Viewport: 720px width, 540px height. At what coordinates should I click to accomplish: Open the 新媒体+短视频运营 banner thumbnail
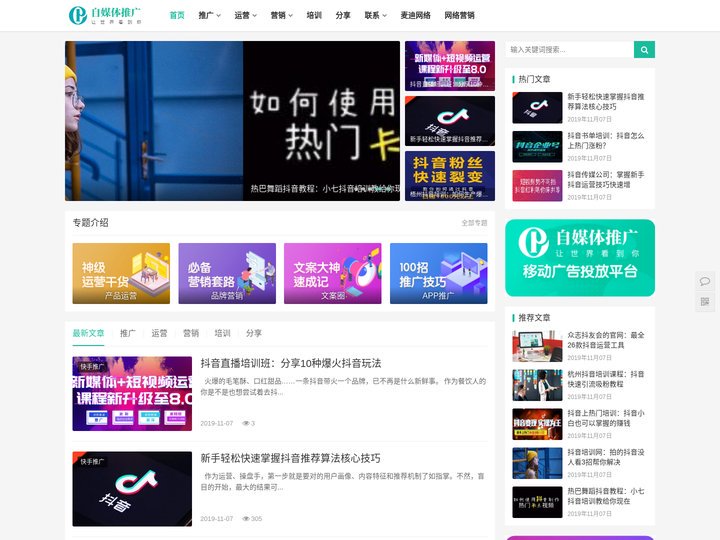pyautogui.click(x=450, y=66)
